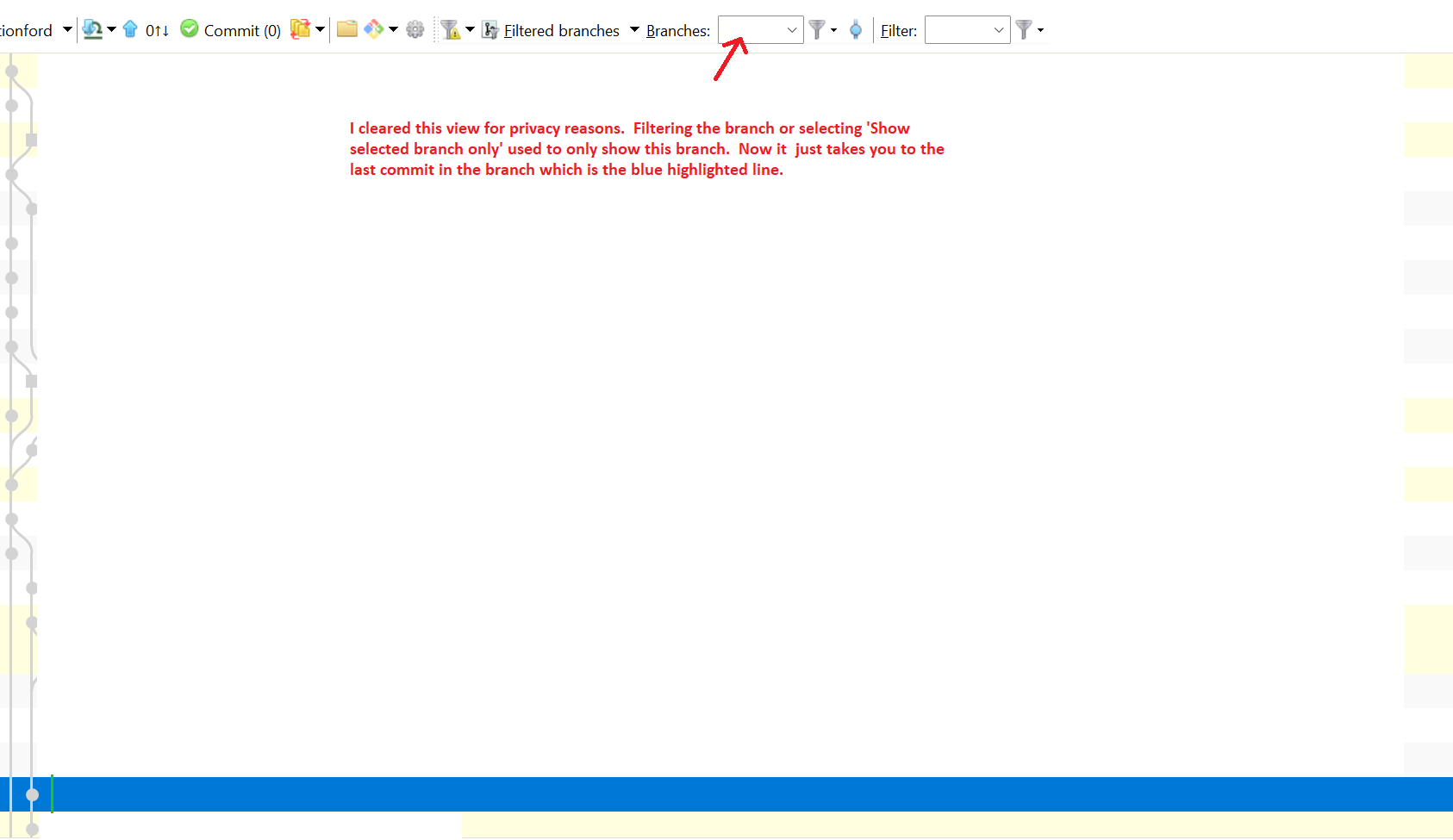Click the blue dot go-to-commit icon
1453x840 pixels.
[856, 29]
